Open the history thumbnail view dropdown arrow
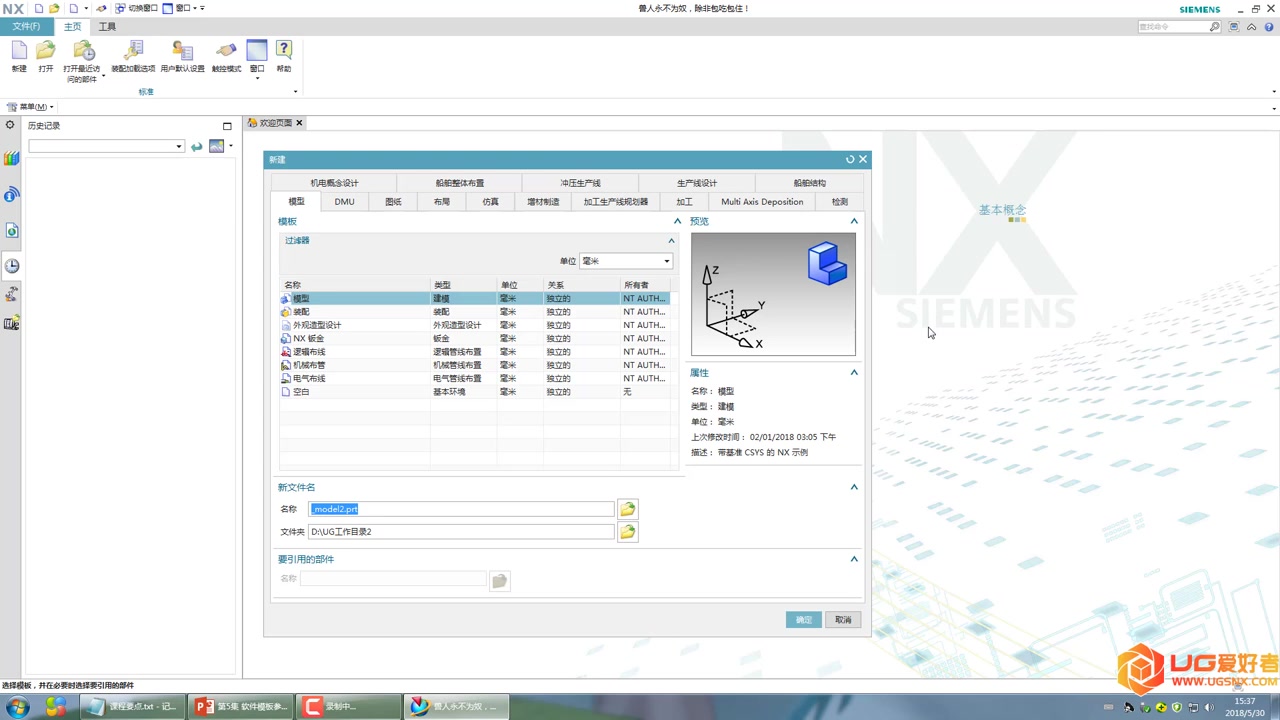1280x720 pixels. point(231,147)
